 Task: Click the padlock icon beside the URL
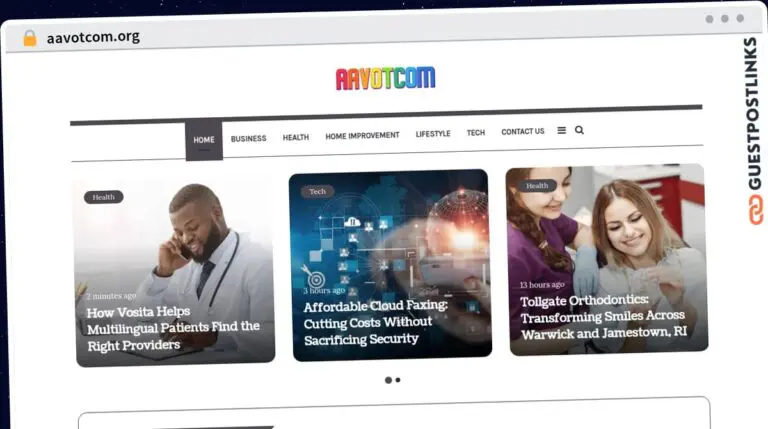point(30,38)
